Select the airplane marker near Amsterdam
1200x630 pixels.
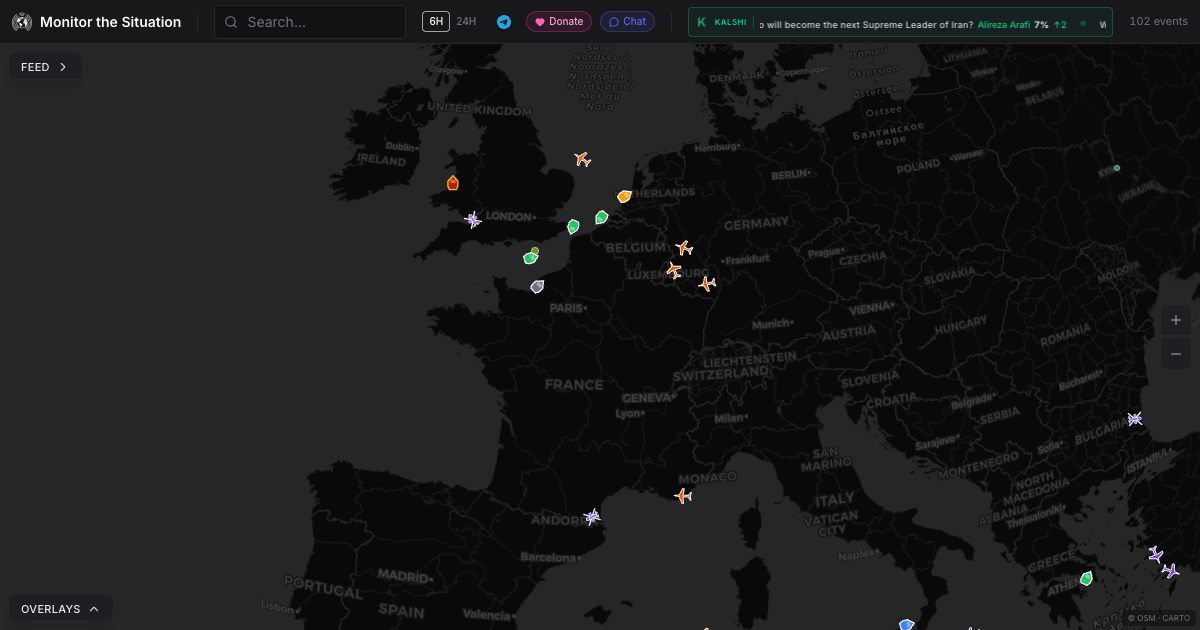(x=582, y=158)
